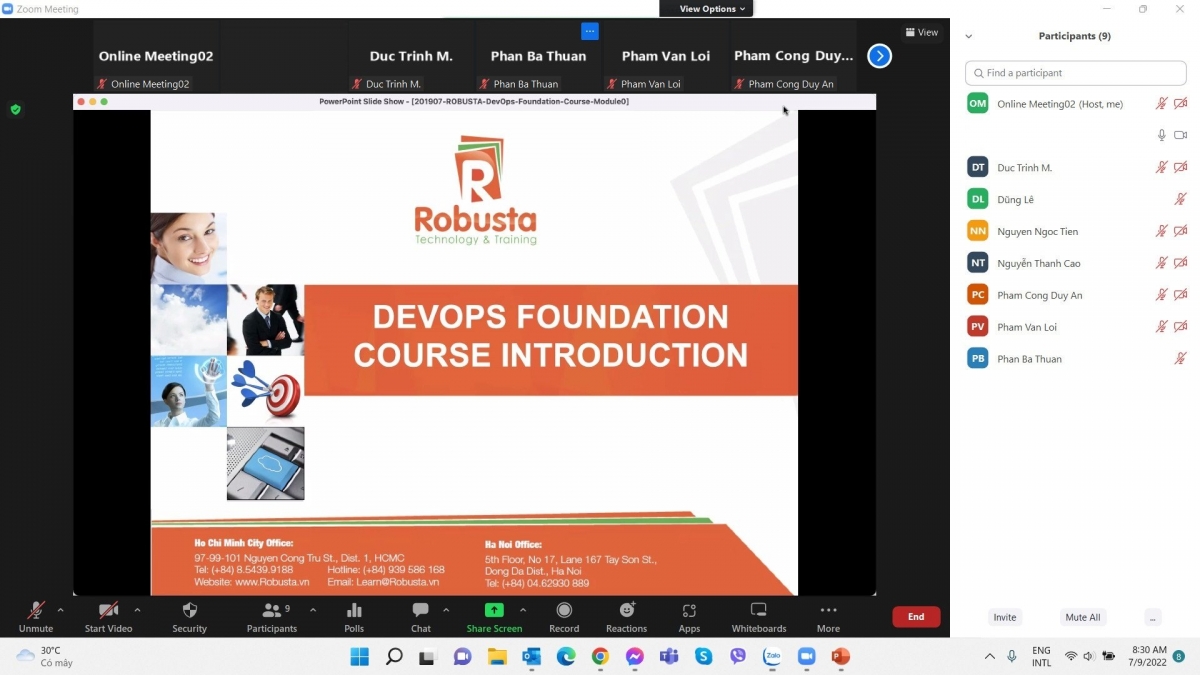Click the unmuted microphone icon below the host row
1200x675 pixels.
(x=1162, y=135)
